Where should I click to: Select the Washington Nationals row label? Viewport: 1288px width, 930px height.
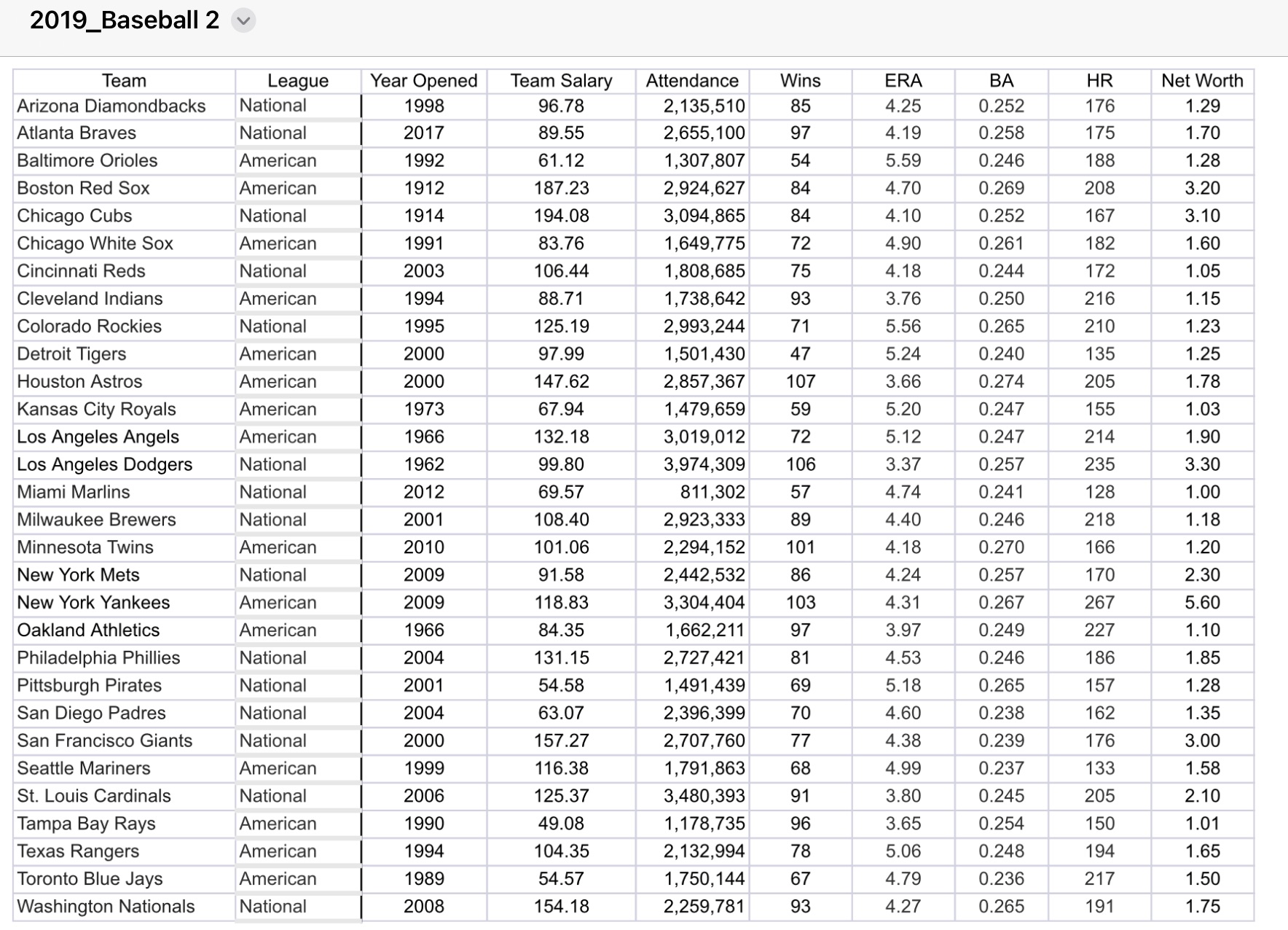[x=107, y=907]
